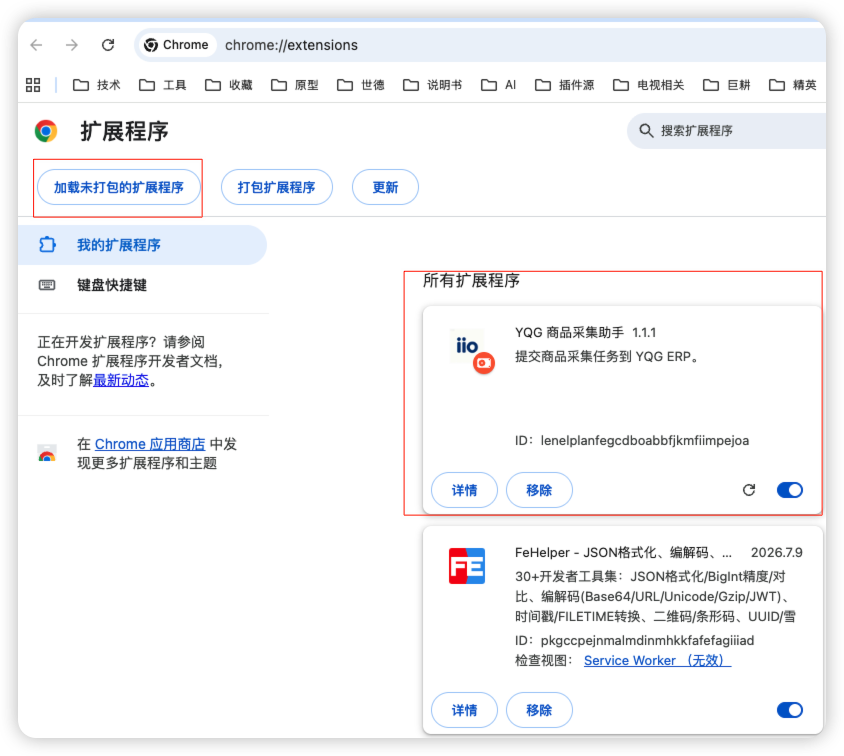Select 键盘快捷键 in the sidebar
The image size is (844, 756).
[142, 285]
